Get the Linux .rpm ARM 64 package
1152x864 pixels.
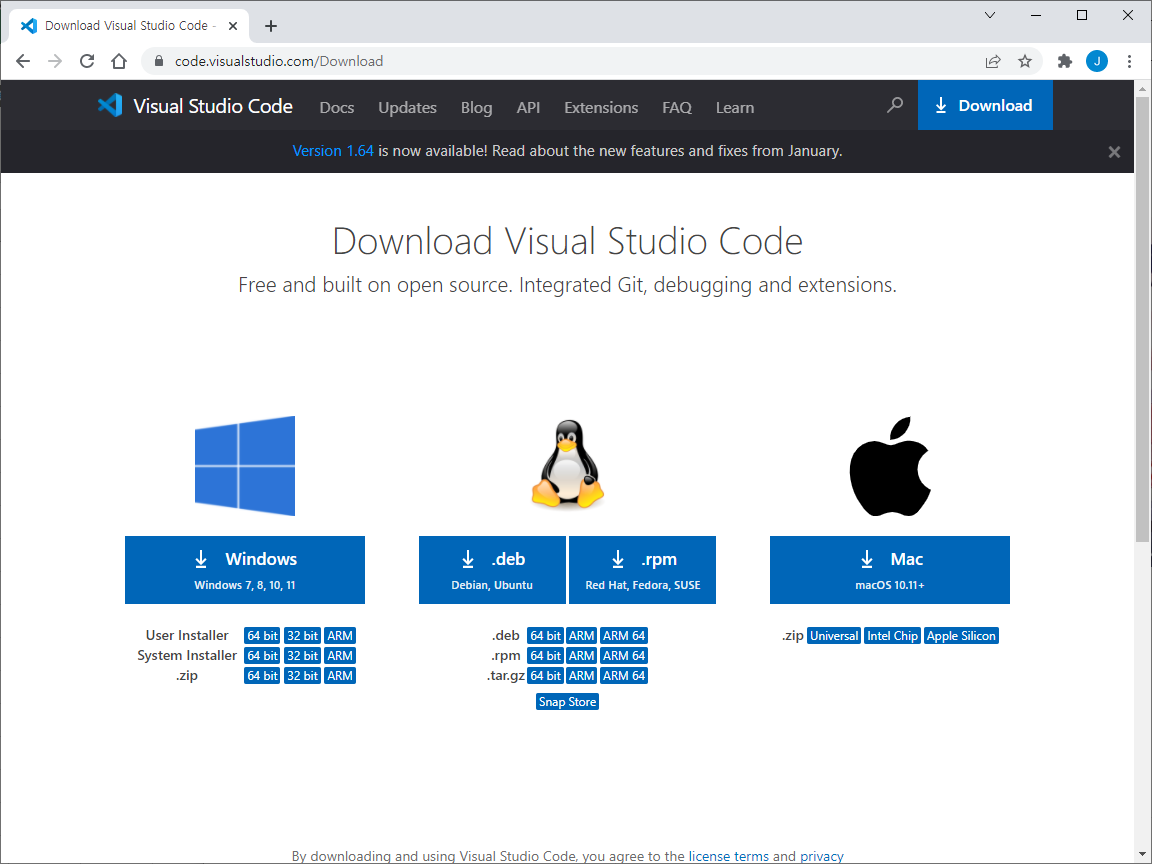coord(624,655)
